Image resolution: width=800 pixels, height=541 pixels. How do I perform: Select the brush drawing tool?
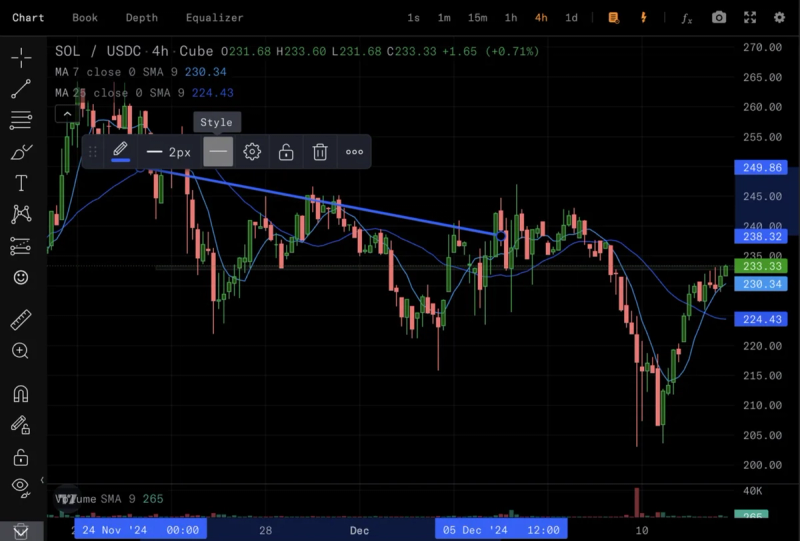tap(21, 152)
